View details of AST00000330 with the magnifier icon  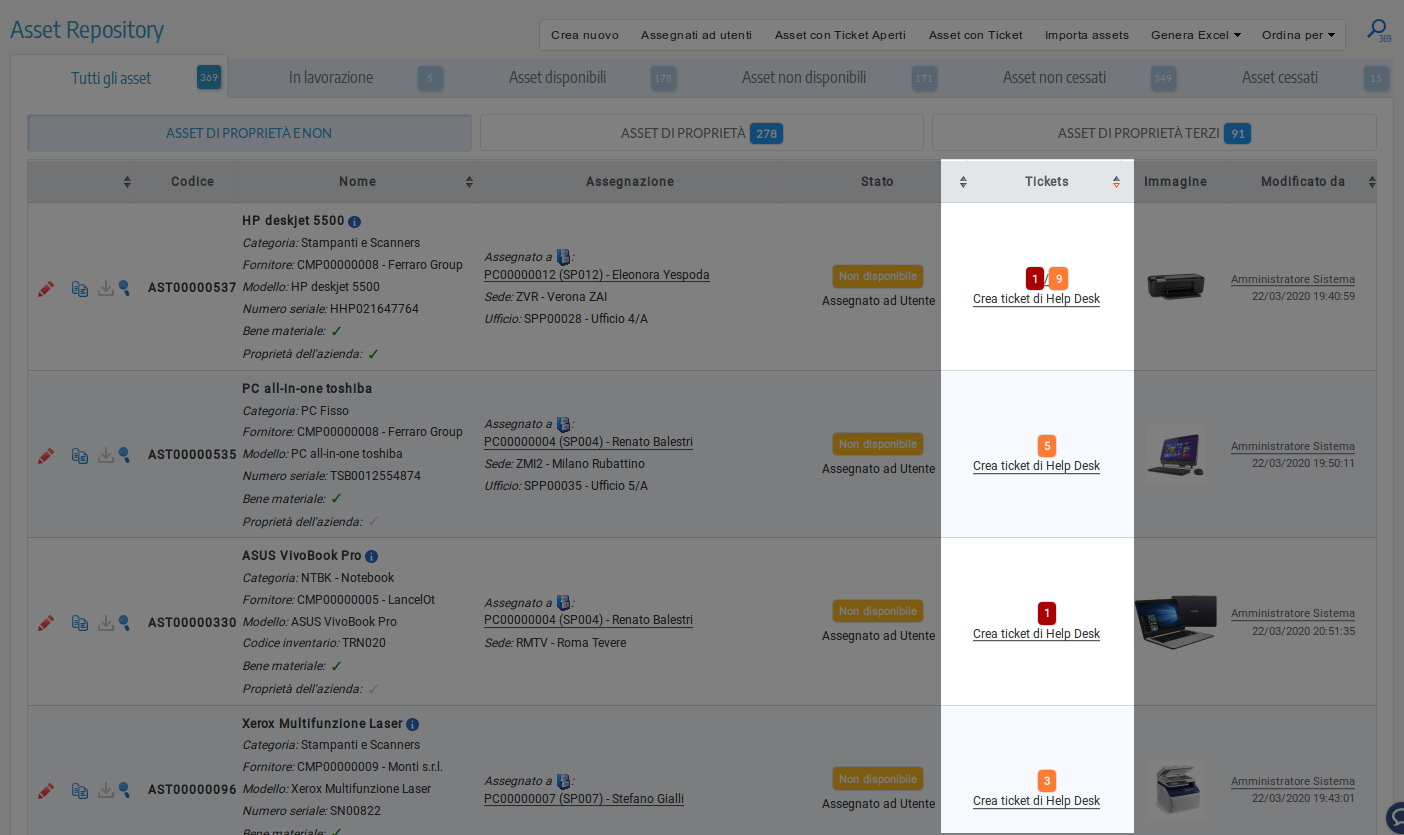click(124, 622)
